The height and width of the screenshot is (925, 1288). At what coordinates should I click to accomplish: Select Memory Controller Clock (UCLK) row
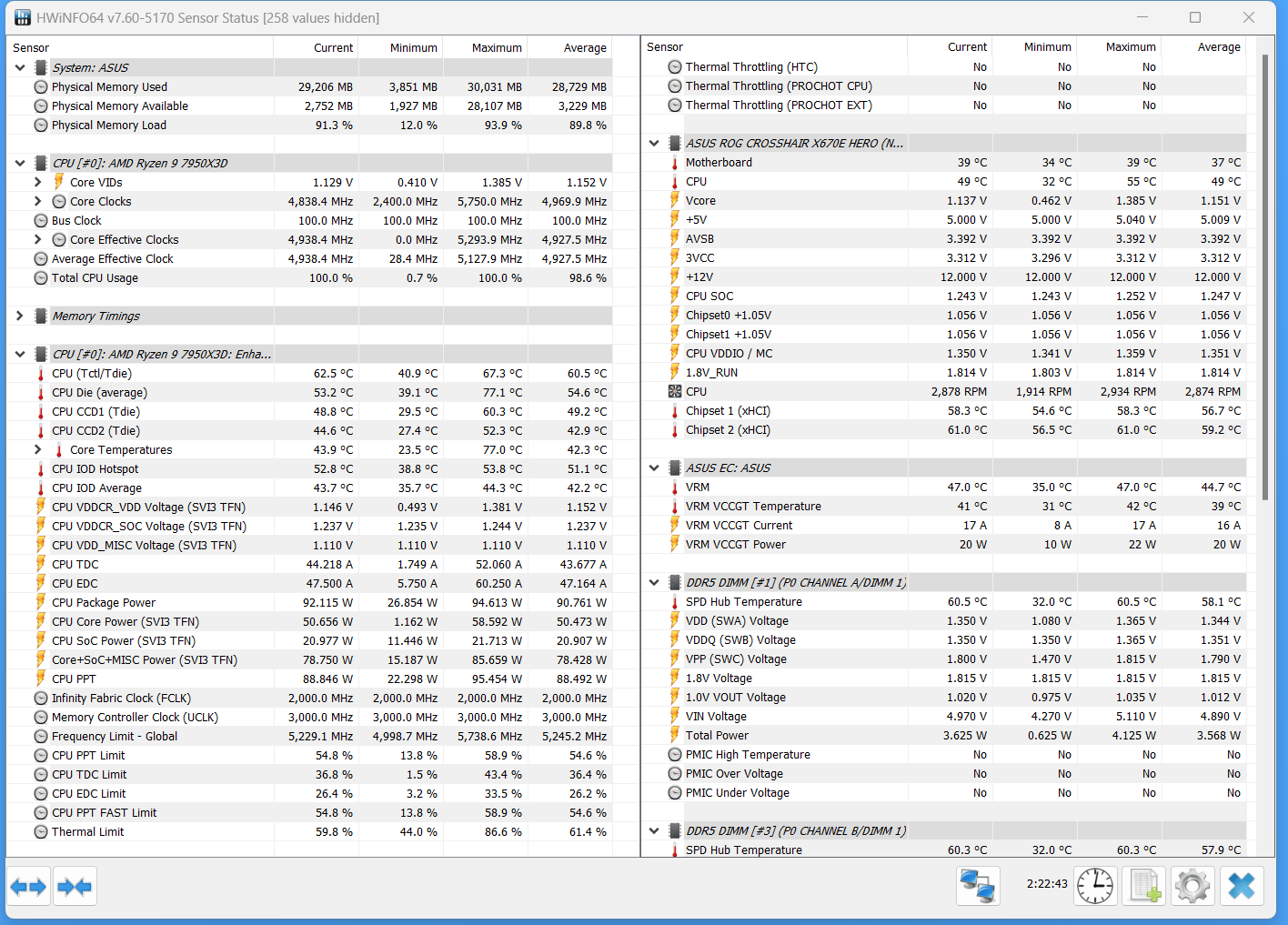(x=309, y=717)
